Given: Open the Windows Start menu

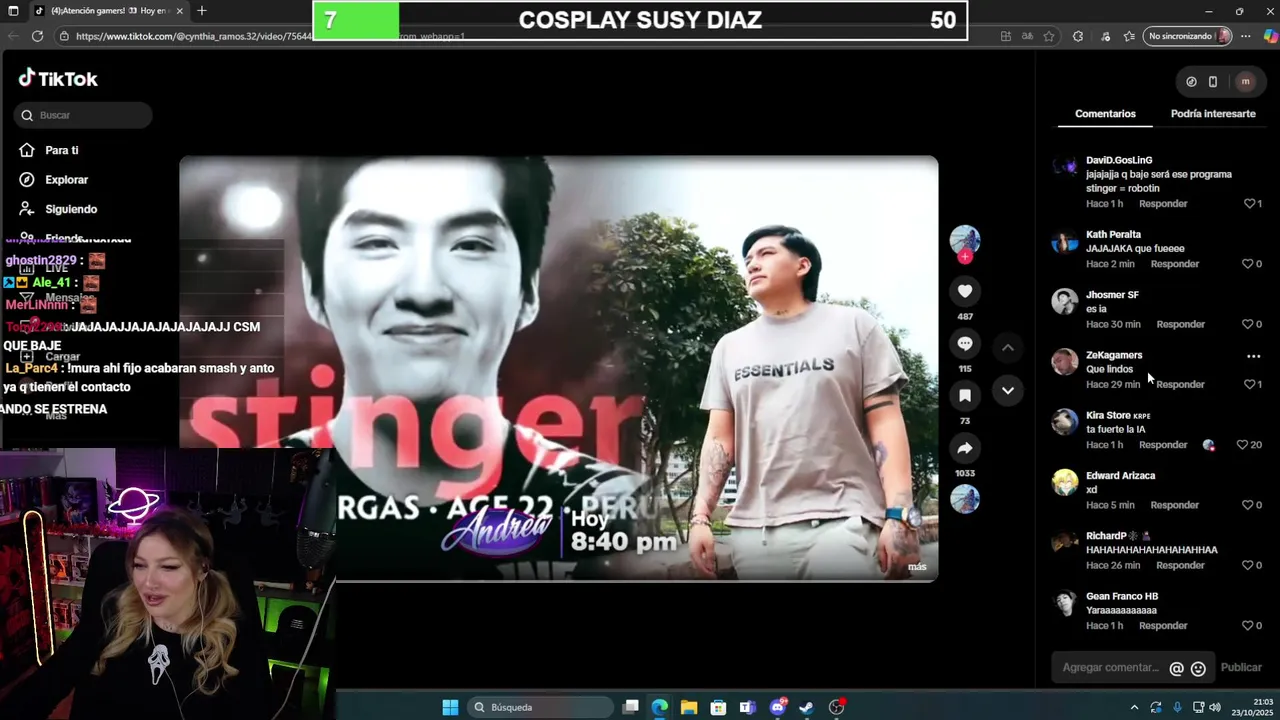Looking at the screenshot, I should [450, 707].
